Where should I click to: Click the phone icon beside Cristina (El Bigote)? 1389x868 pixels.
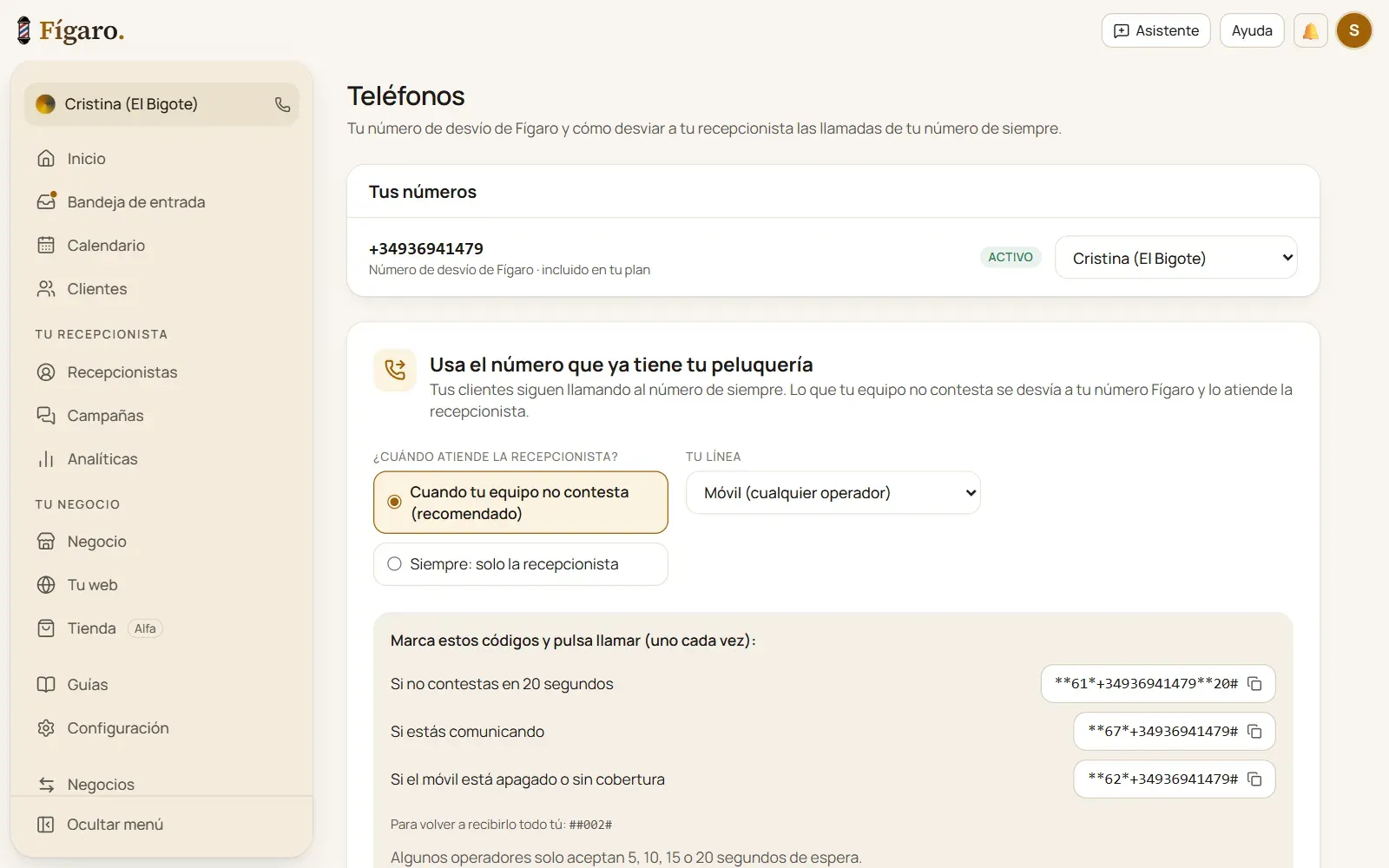pyautogui.click(x=282, y=104)
